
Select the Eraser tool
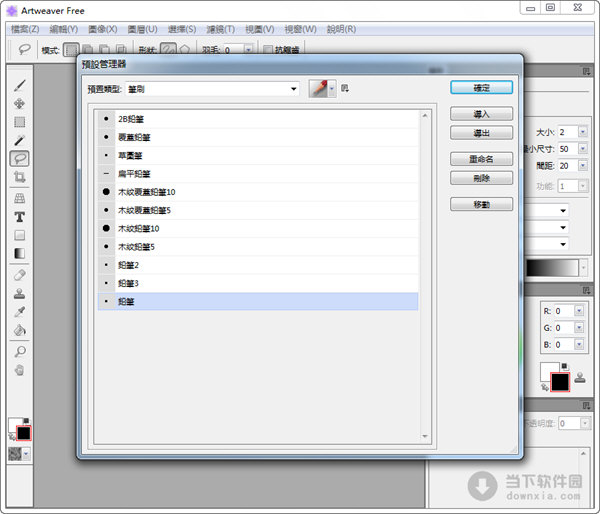(20, 275)
